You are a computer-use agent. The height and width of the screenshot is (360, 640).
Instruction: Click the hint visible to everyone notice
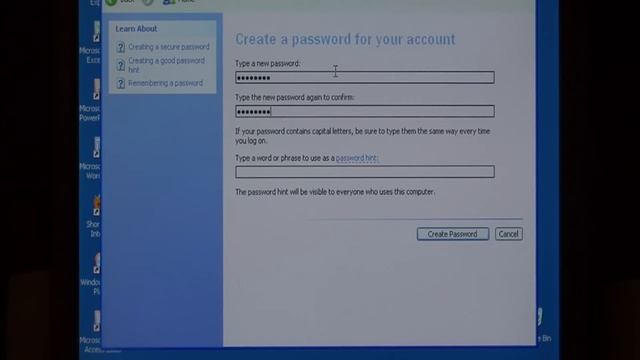(x=335, y=192)
